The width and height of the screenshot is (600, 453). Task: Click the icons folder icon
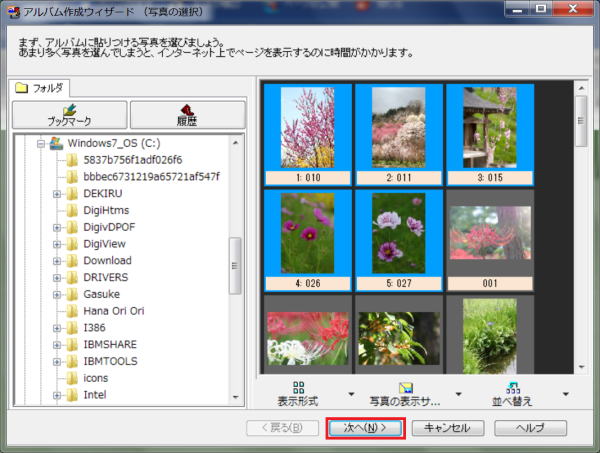click(72, 378)
